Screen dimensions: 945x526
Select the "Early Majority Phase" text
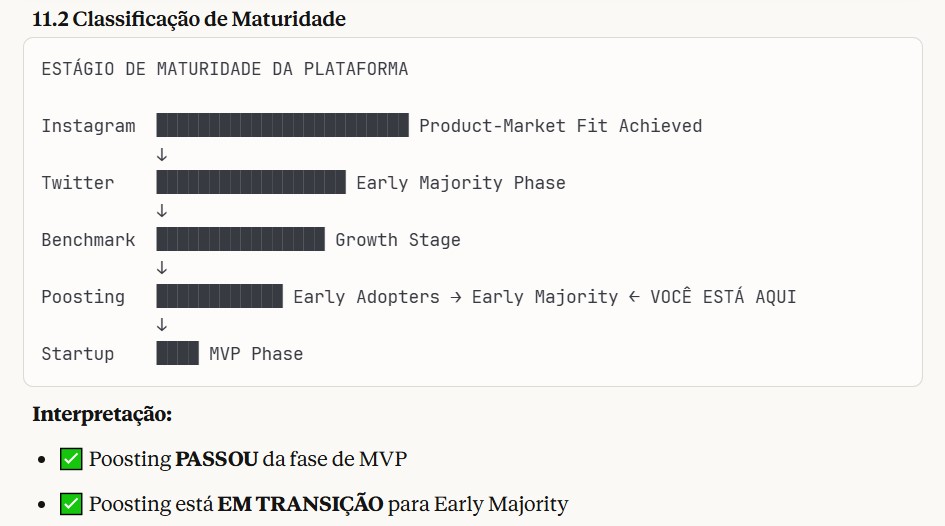pyautogui.click(x=460, y=183)
